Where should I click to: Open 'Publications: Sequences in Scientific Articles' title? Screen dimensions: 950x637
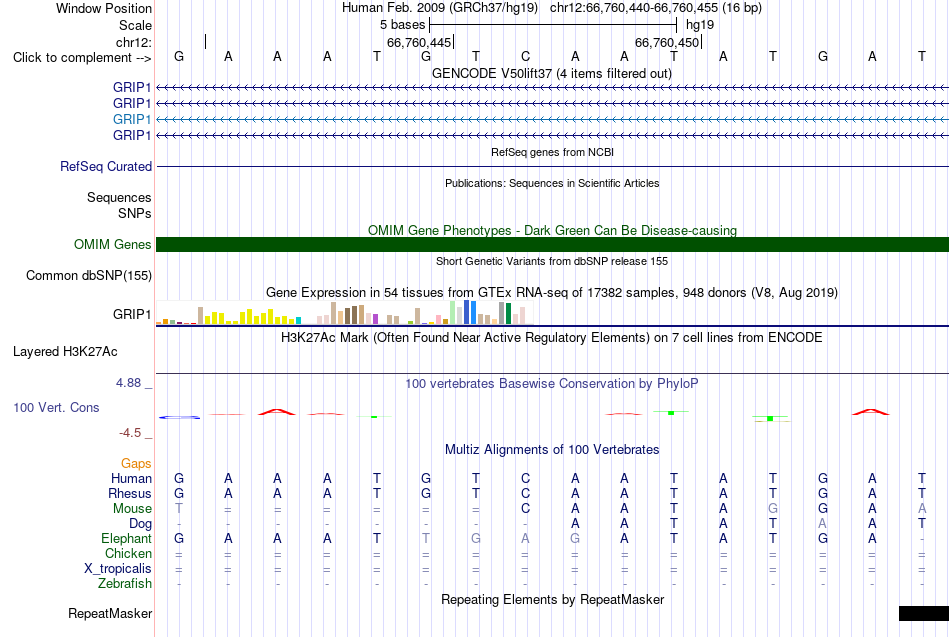point(552,183)
